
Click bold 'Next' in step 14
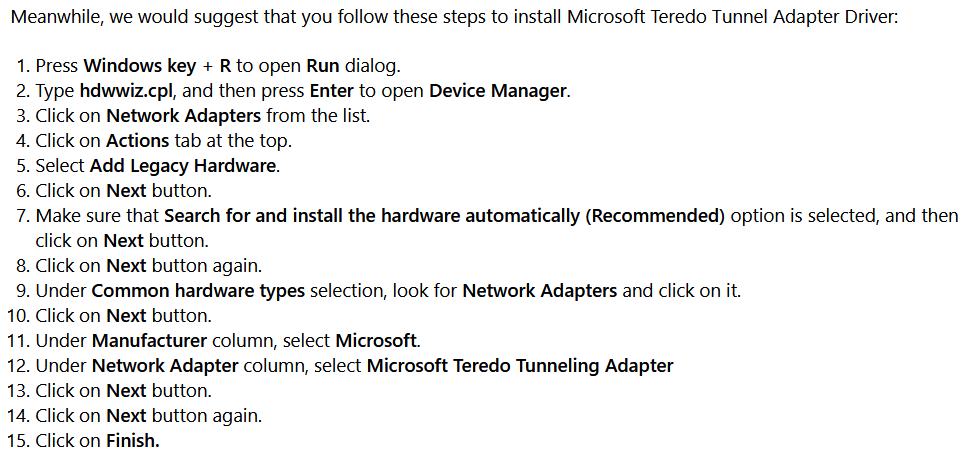126,416
